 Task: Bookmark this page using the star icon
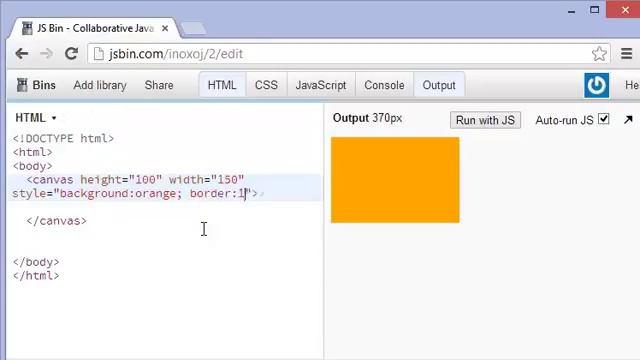(x=599, y=53)
